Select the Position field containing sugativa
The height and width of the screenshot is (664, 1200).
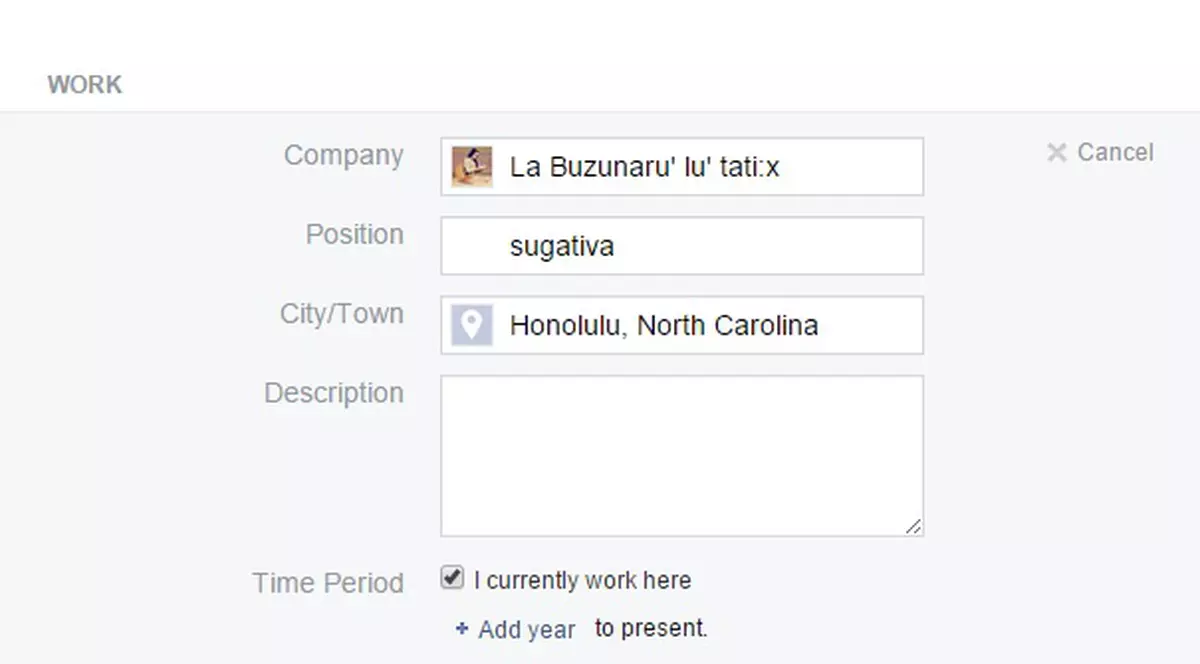682,245
